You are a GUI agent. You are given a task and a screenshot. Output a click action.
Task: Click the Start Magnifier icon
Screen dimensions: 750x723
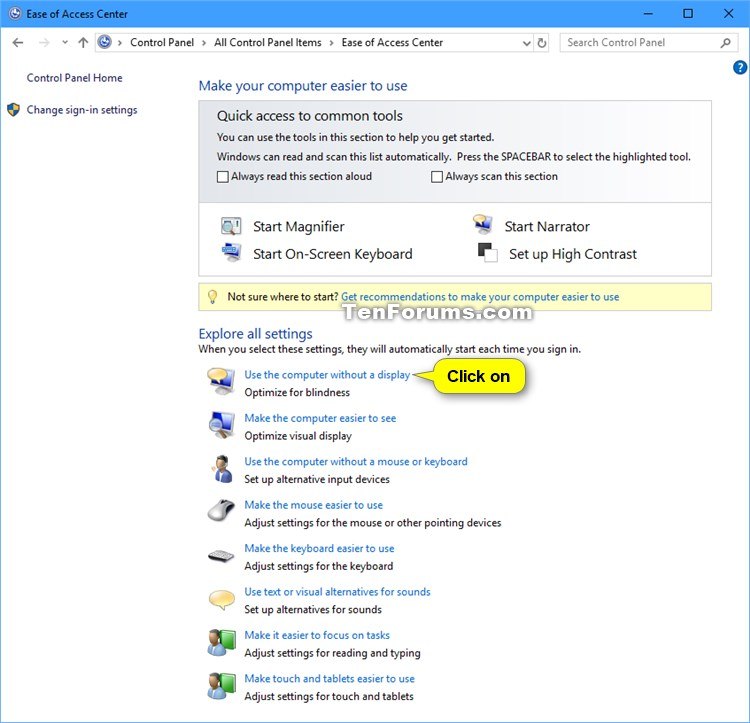coord(231,226)
